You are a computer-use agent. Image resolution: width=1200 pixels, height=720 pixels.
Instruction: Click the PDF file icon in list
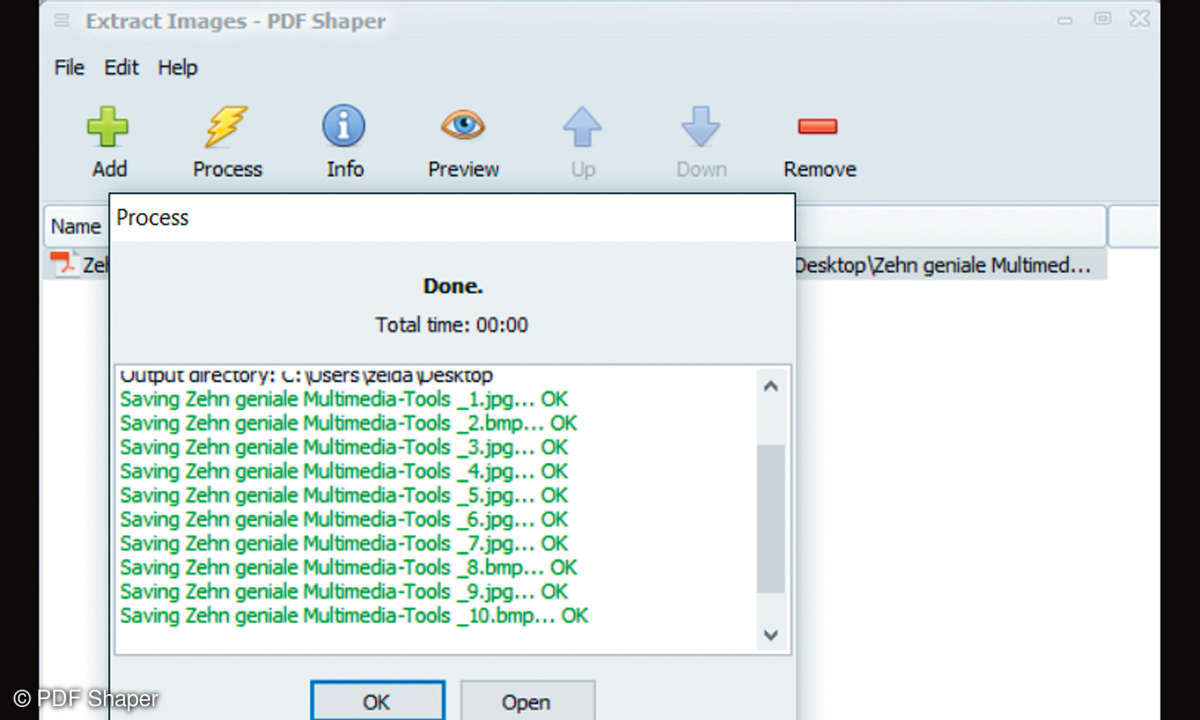pyautogui.click(x=65, y=265)
